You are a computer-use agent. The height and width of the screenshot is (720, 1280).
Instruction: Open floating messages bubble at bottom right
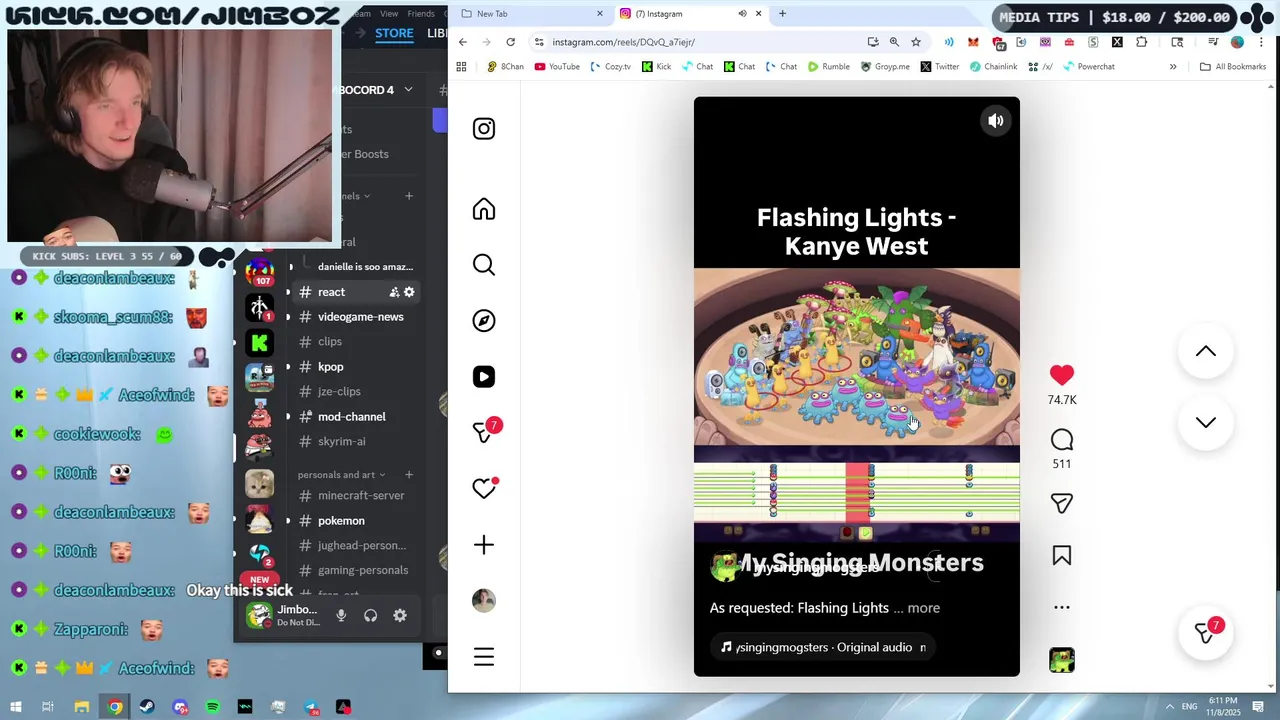pos(1207,632)
